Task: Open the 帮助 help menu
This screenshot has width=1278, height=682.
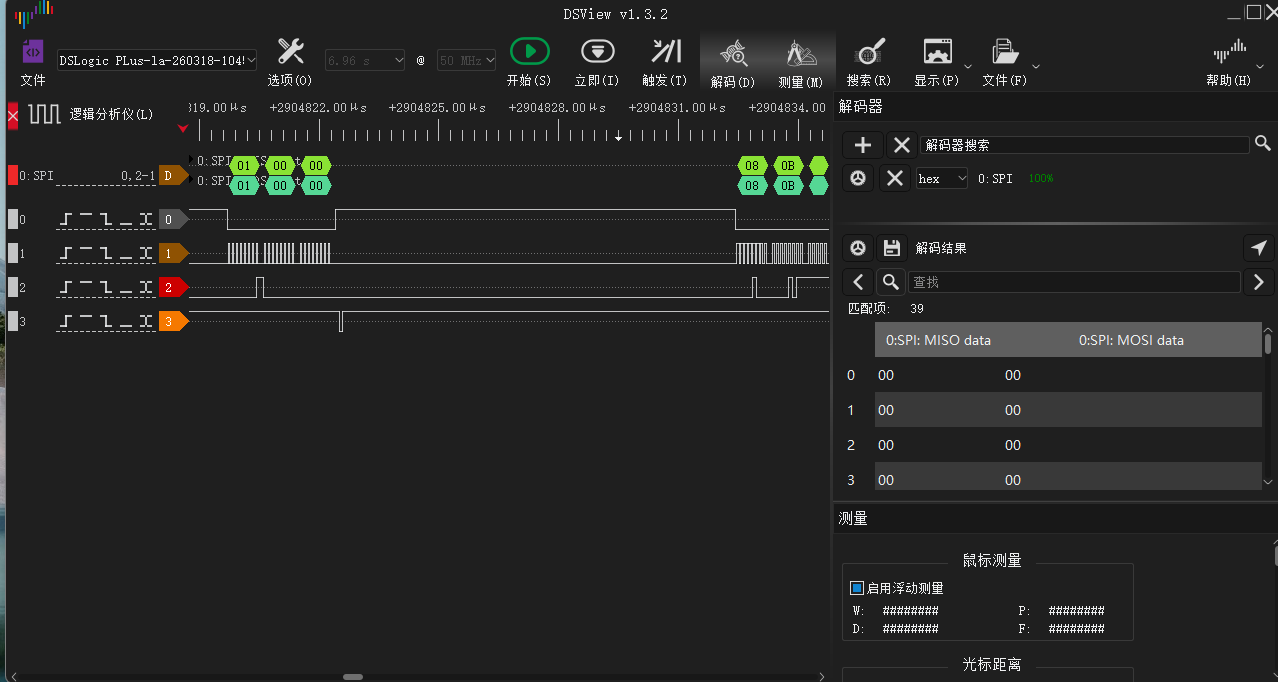Action: (x=1229, y=61)
